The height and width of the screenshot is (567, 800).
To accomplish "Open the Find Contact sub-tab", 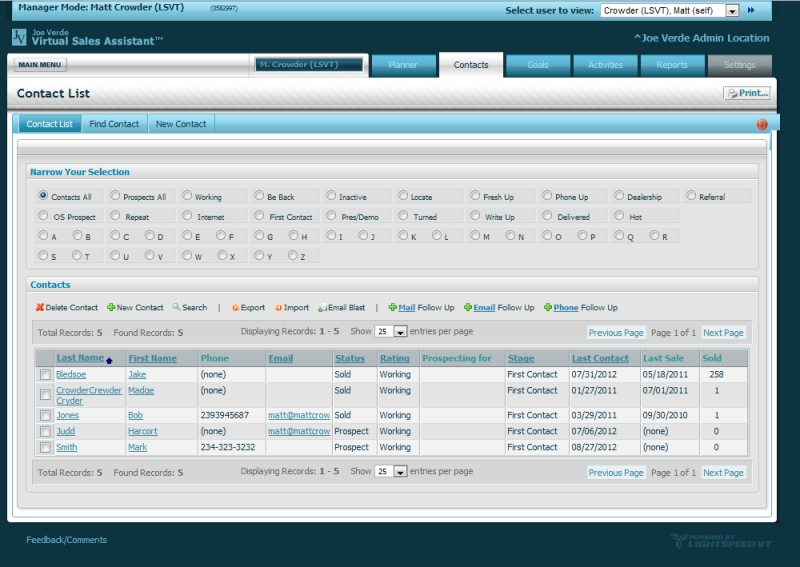I will click(x=114, y=124).
